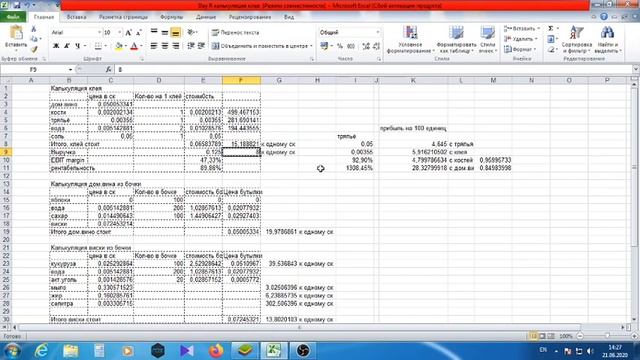Click the zoom slider handle

pyautogui.click(x=607, y=336)
